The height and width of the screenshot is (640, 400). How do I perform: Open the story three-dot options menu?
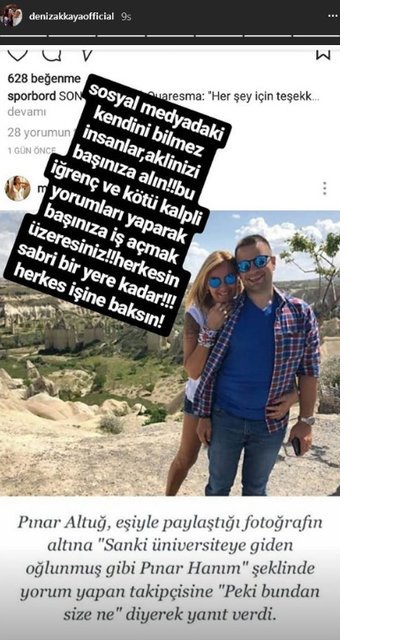coord(332,16)
